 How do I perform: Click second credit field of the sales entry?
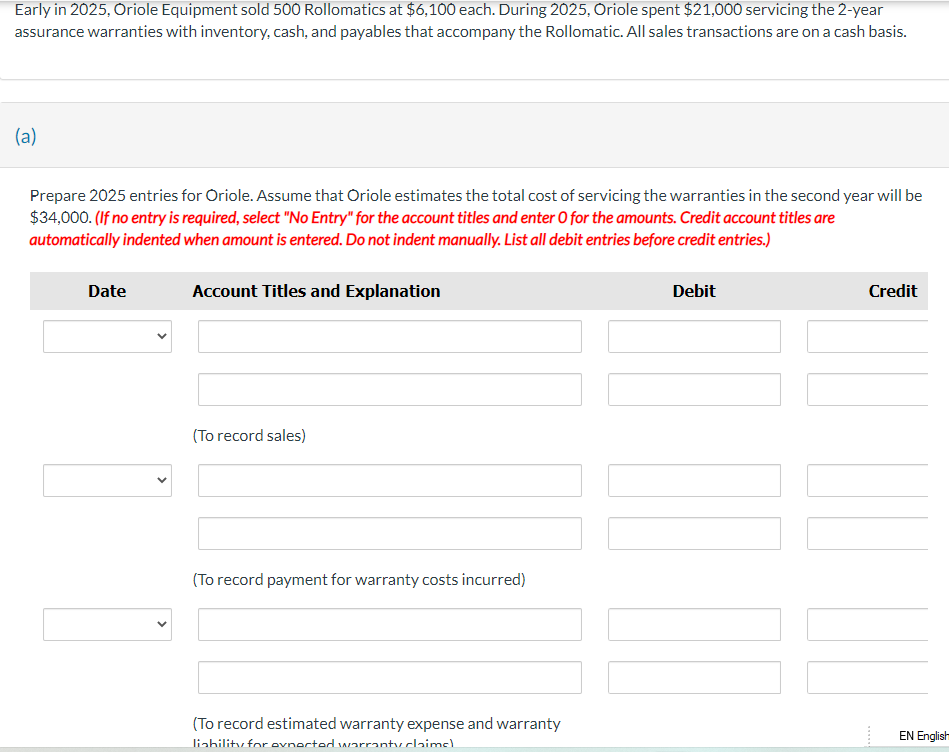point(867,390)
